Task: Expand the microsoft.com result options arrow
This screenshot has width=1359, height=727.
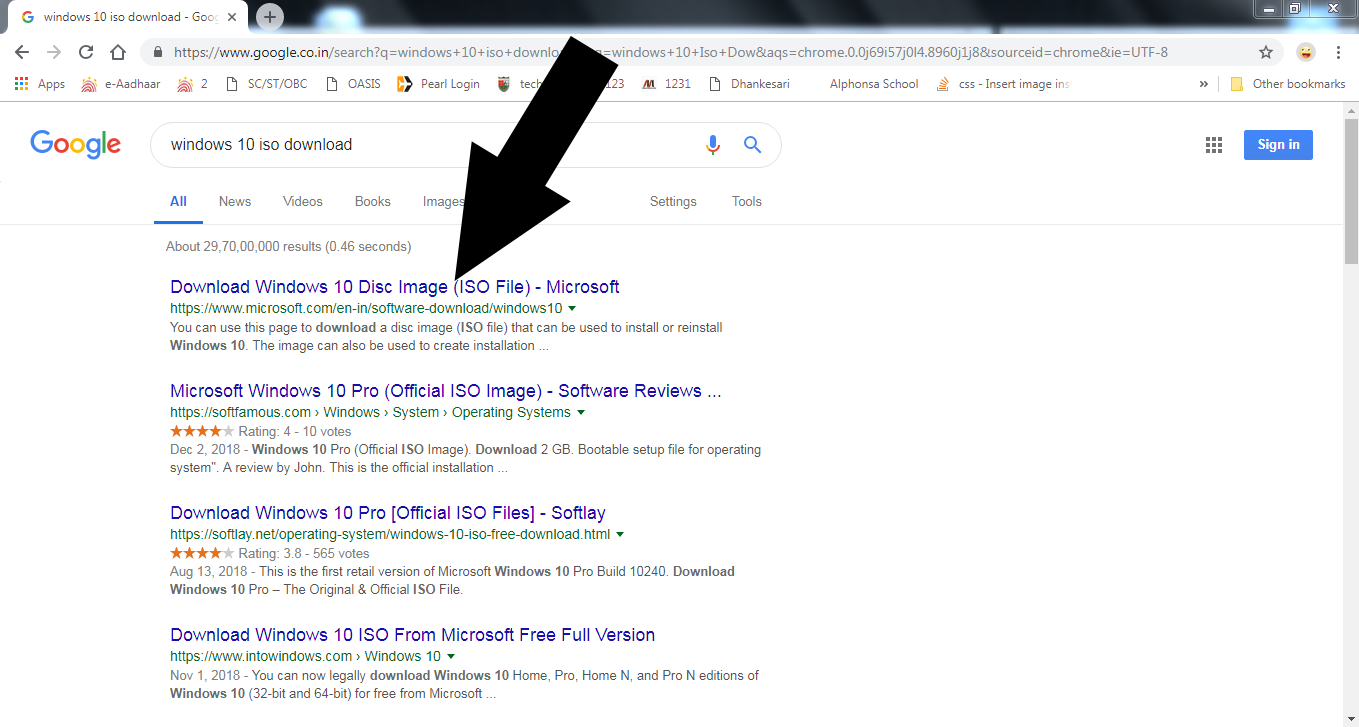Action: [x=572, y=309]
